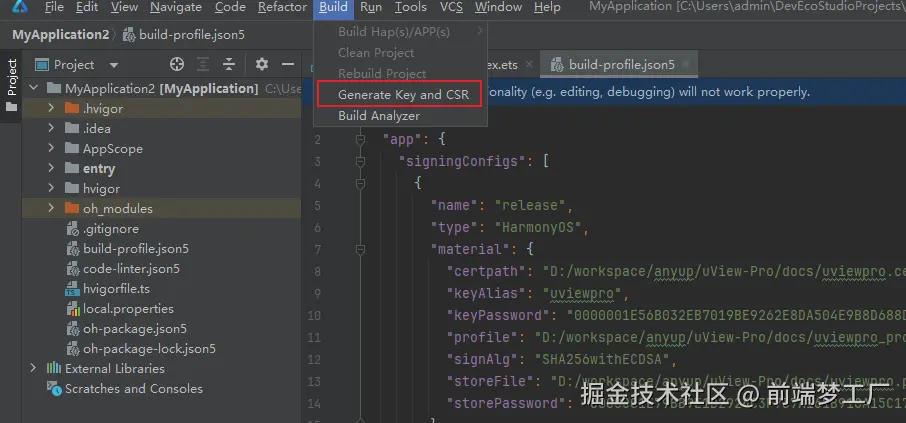
Task: Choose Build Analyzer from Build menu
Action: point(400,116)
